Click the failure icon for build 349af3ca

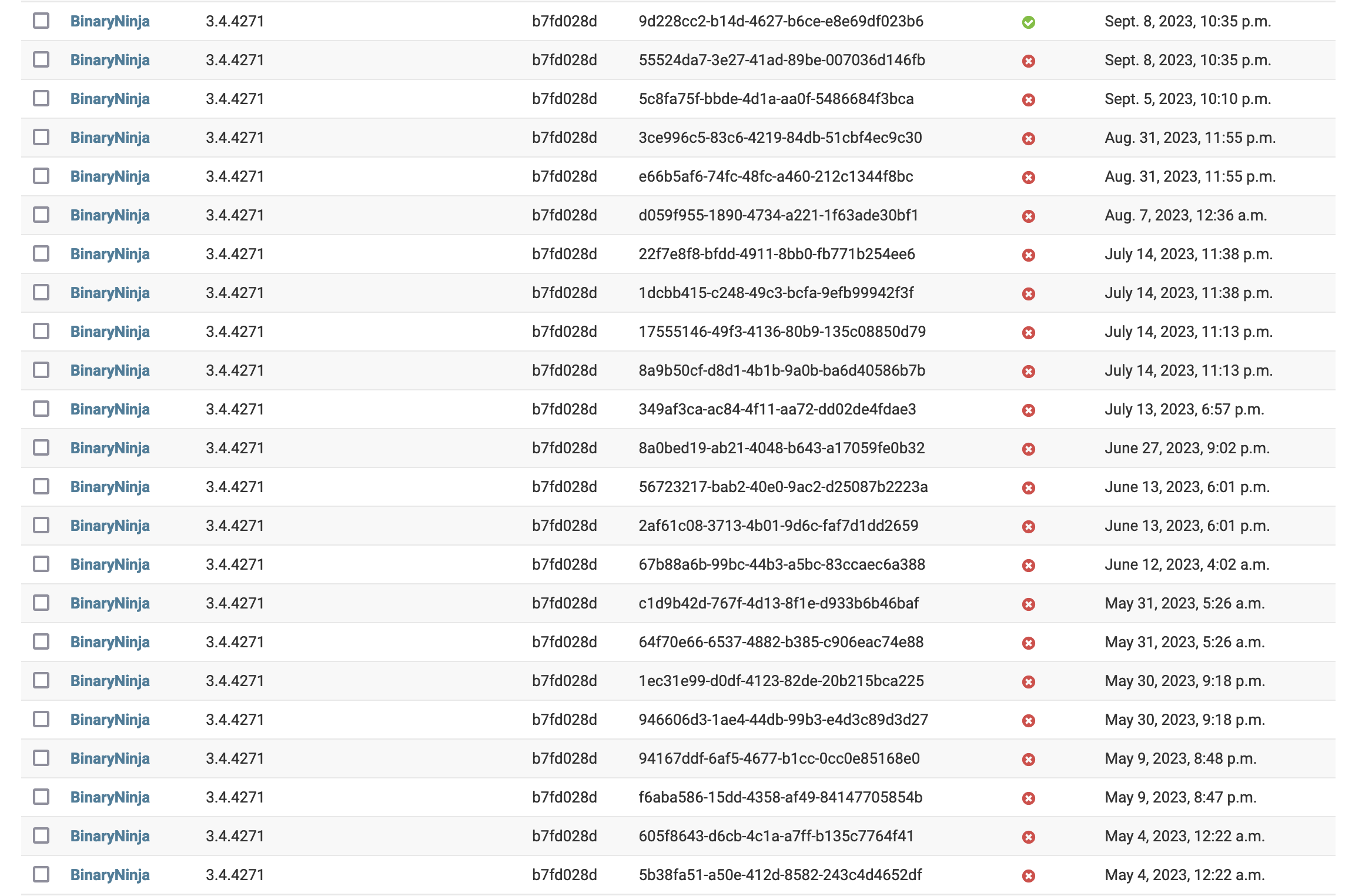pyautogui.click(x=1028, y=409)
